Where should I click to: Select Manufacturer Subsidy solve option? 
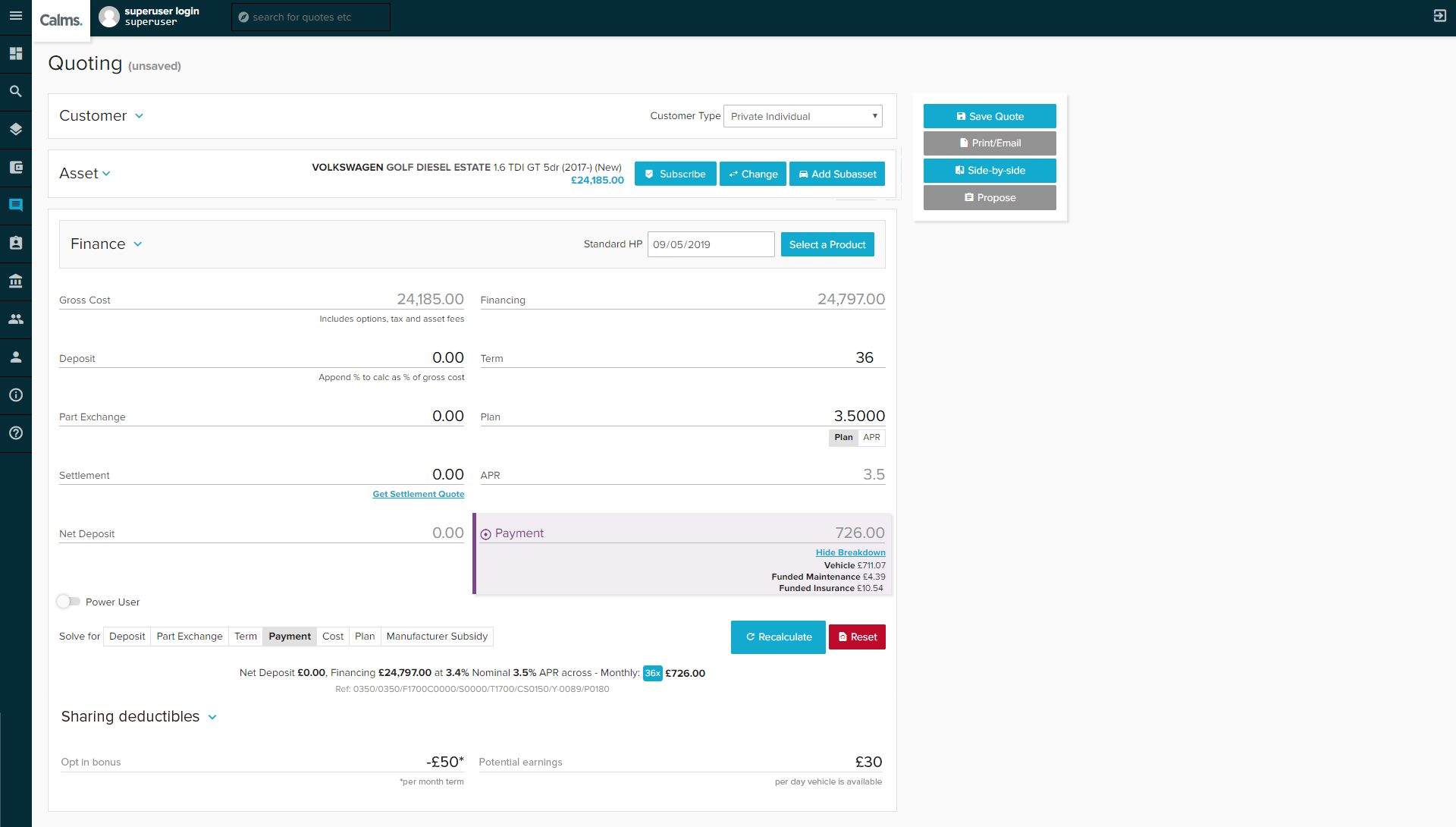click(436, 637)
